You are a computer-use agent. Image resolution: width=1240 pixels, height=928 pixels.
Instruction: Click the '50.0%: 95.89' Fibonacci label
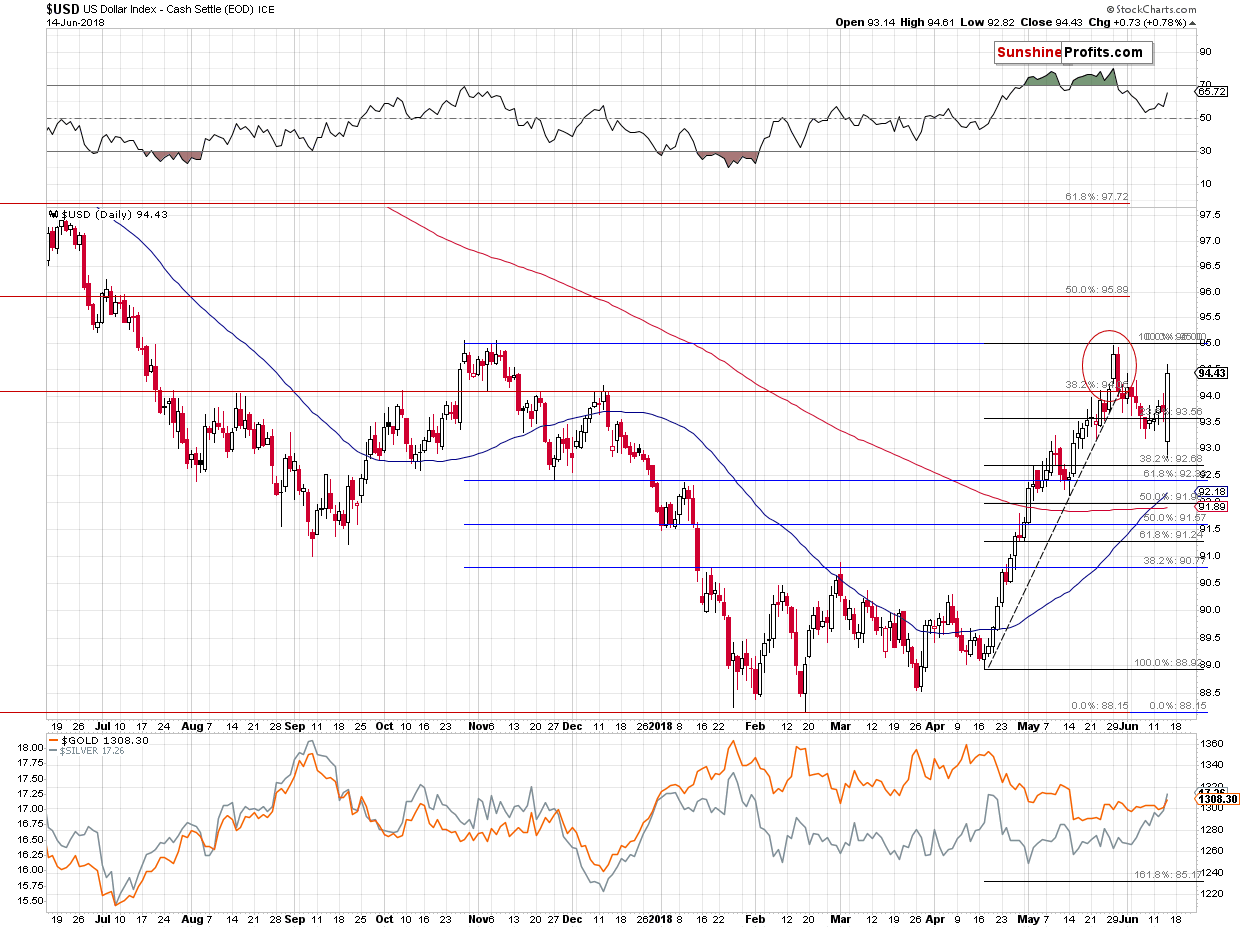point(1097,289)
